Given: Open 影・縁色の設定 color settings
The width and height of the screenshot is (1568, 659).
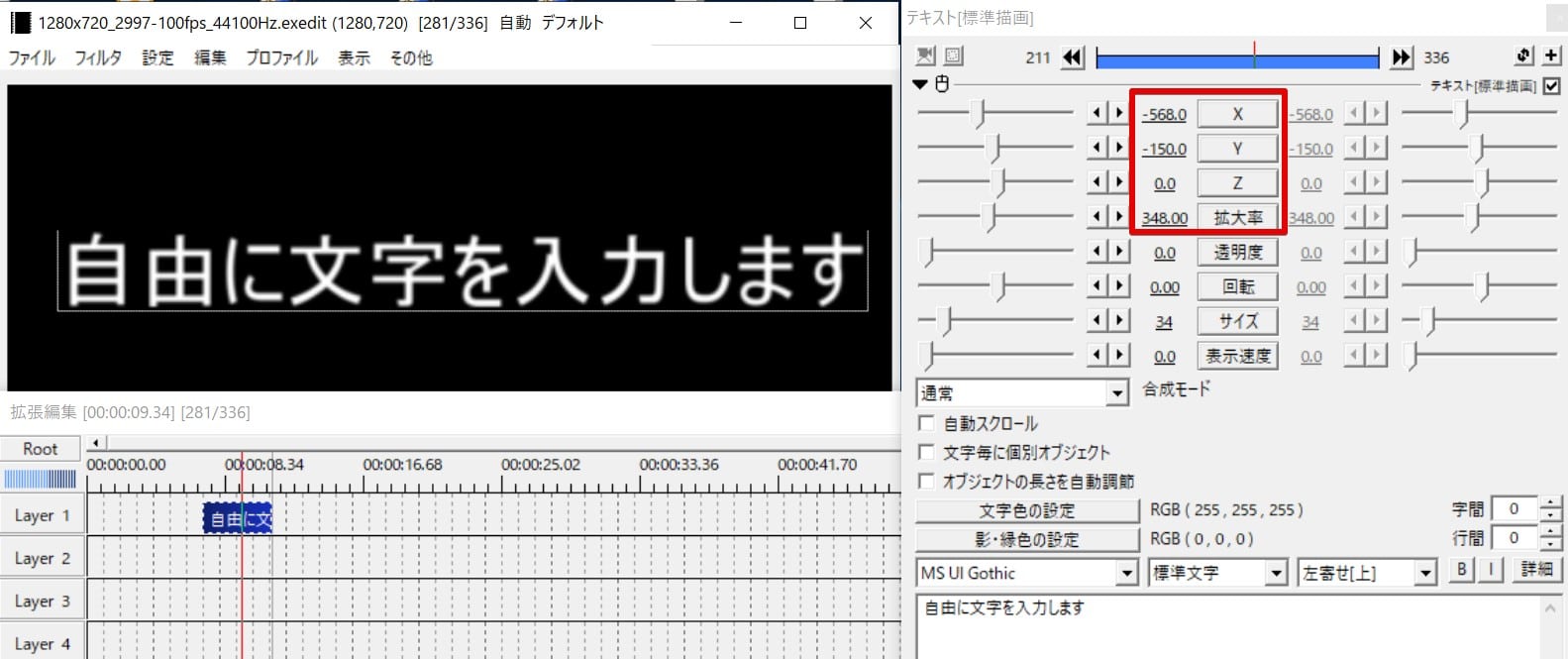Looking at the screenshot, I should (1027, 539).
